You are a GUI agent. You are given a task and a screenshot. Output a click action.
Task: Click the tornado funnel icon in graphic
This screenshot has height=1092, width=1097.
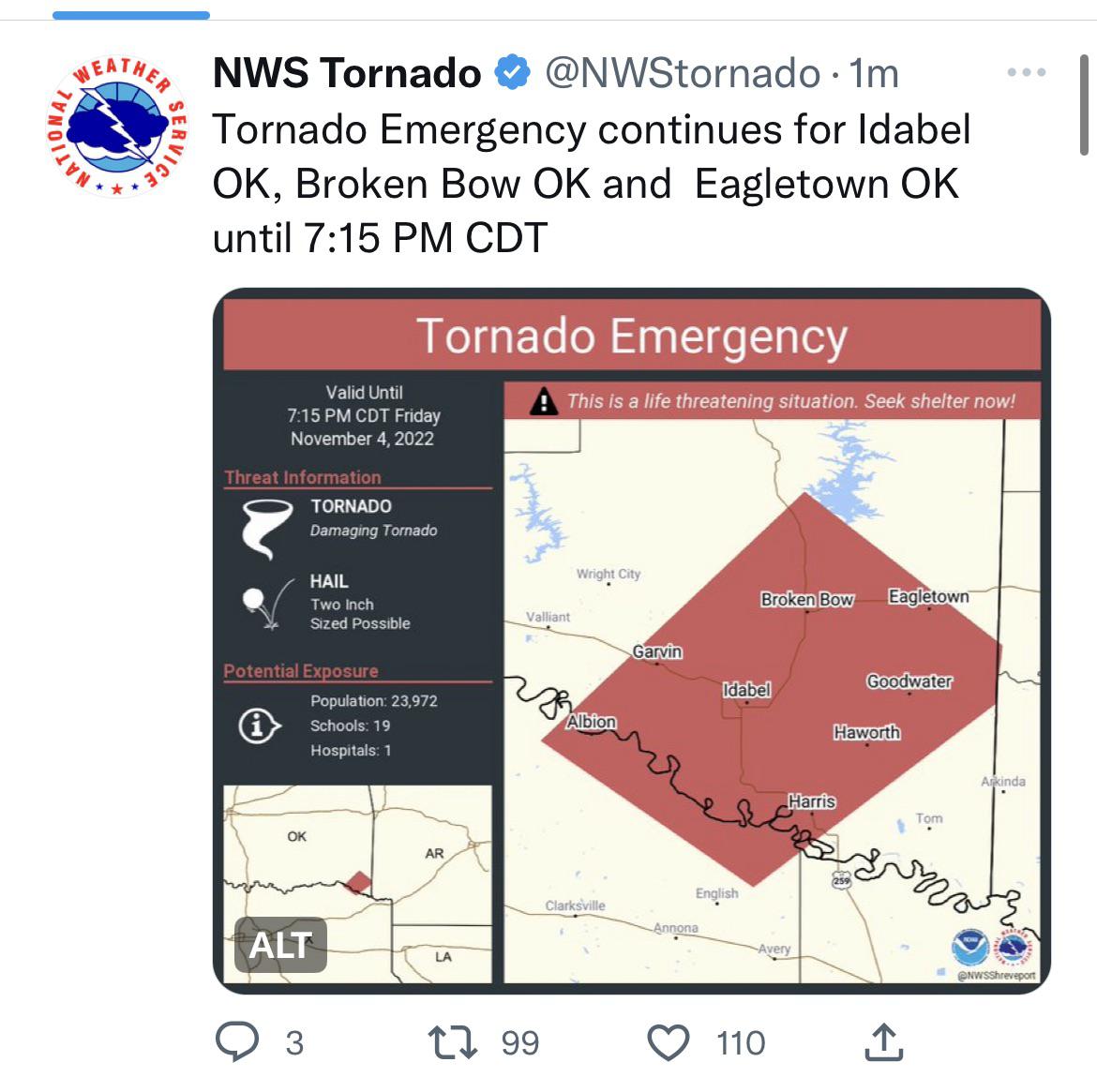coord(266,529)
